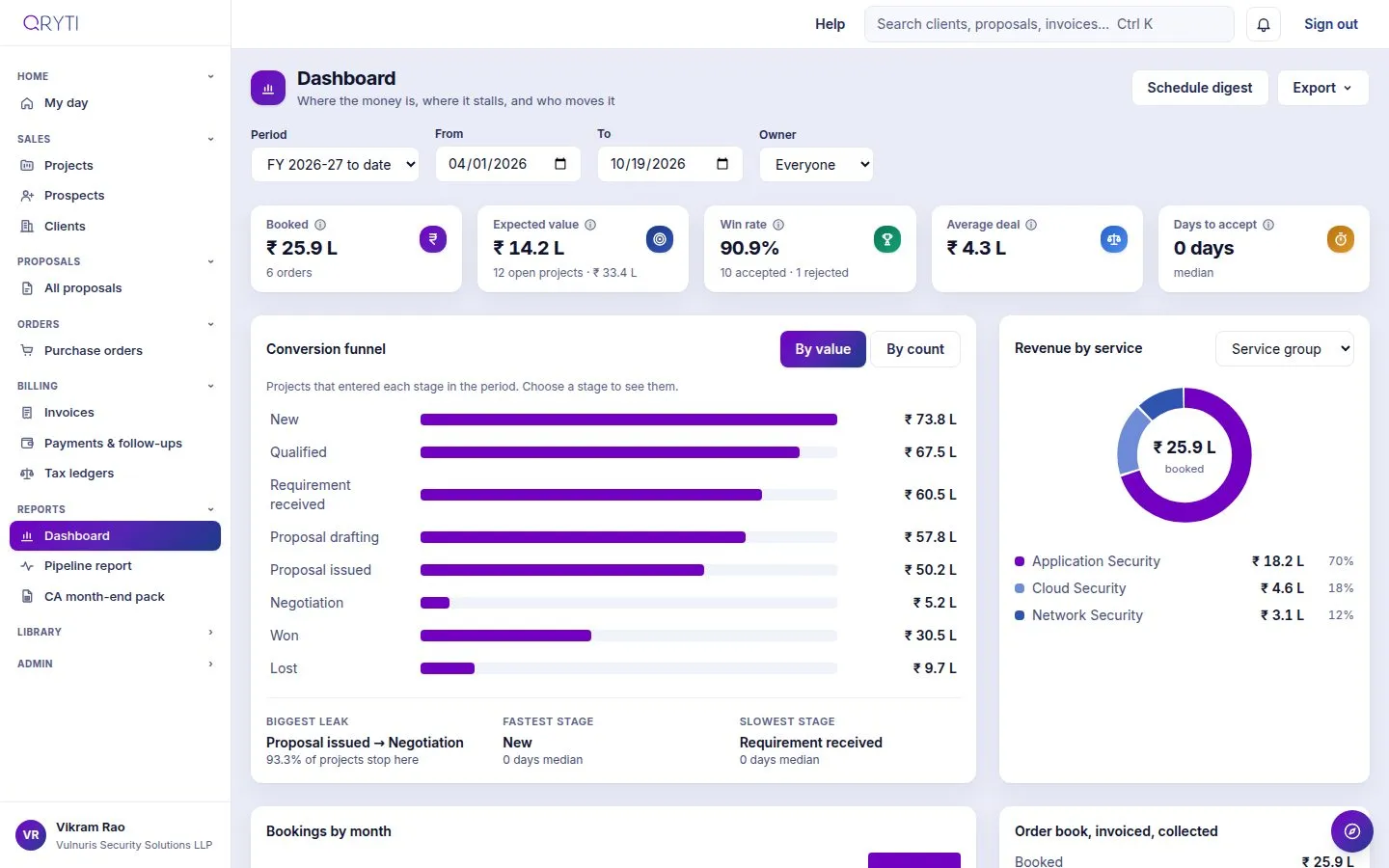Select Dashboard in sidebar

115,536
